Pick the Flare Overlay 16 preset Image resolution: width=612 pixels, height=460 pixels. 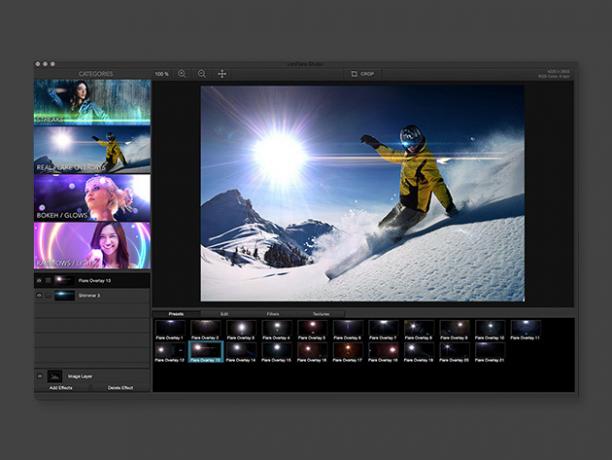tap(312, 352)
